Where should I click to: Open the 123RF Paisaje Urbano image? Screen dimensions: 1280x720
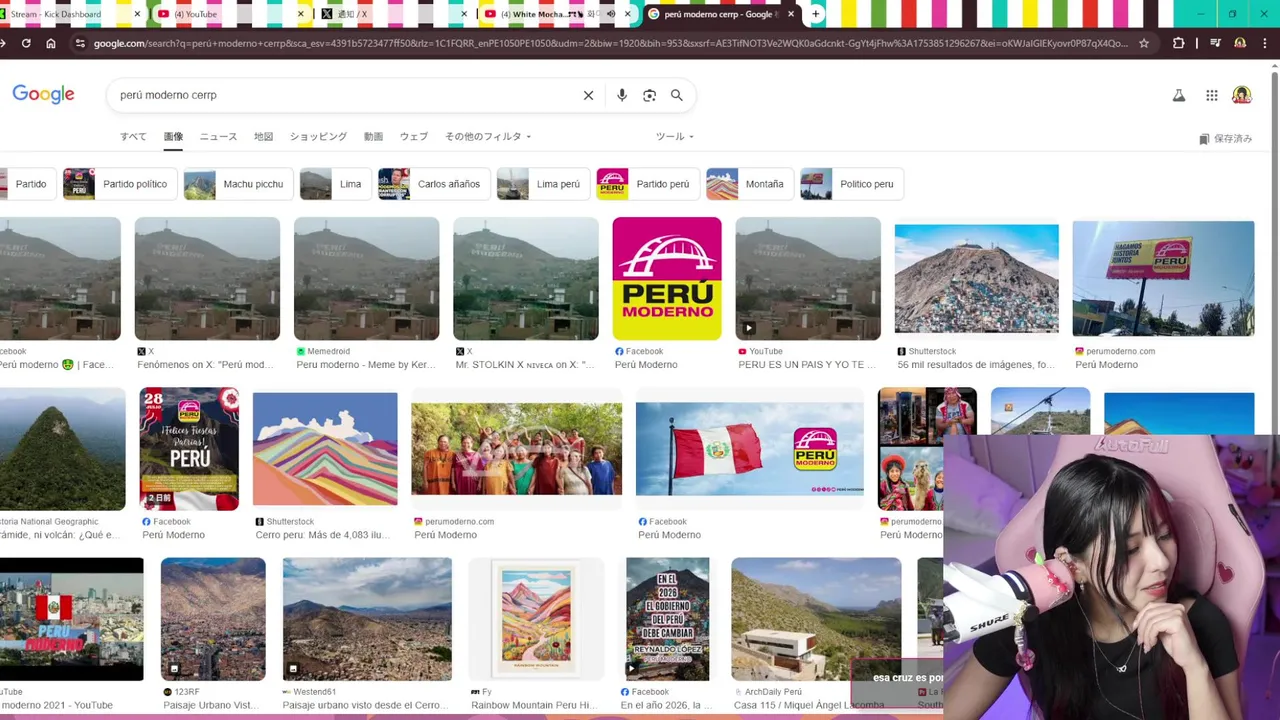213,619
